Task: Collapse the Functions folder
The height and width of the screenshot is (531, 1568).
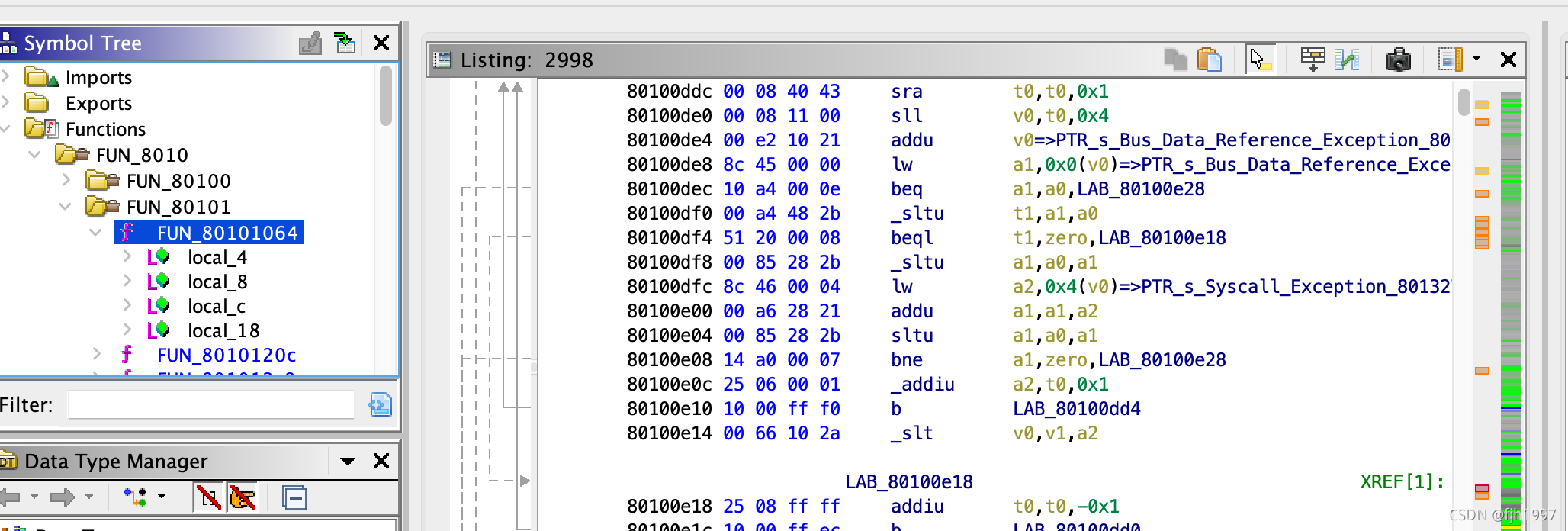Action: [5, 128]
